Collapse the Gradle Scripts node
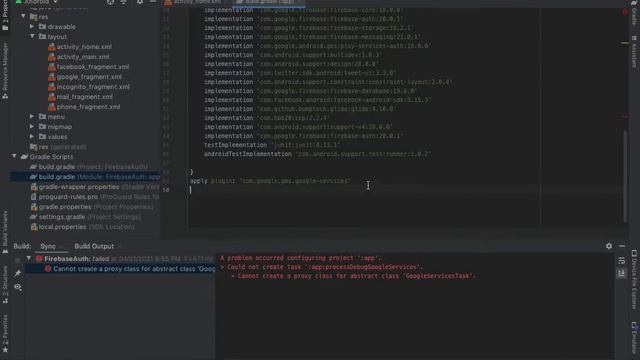The height and width of the screenshot is (360, 640). tap(14, 156)
